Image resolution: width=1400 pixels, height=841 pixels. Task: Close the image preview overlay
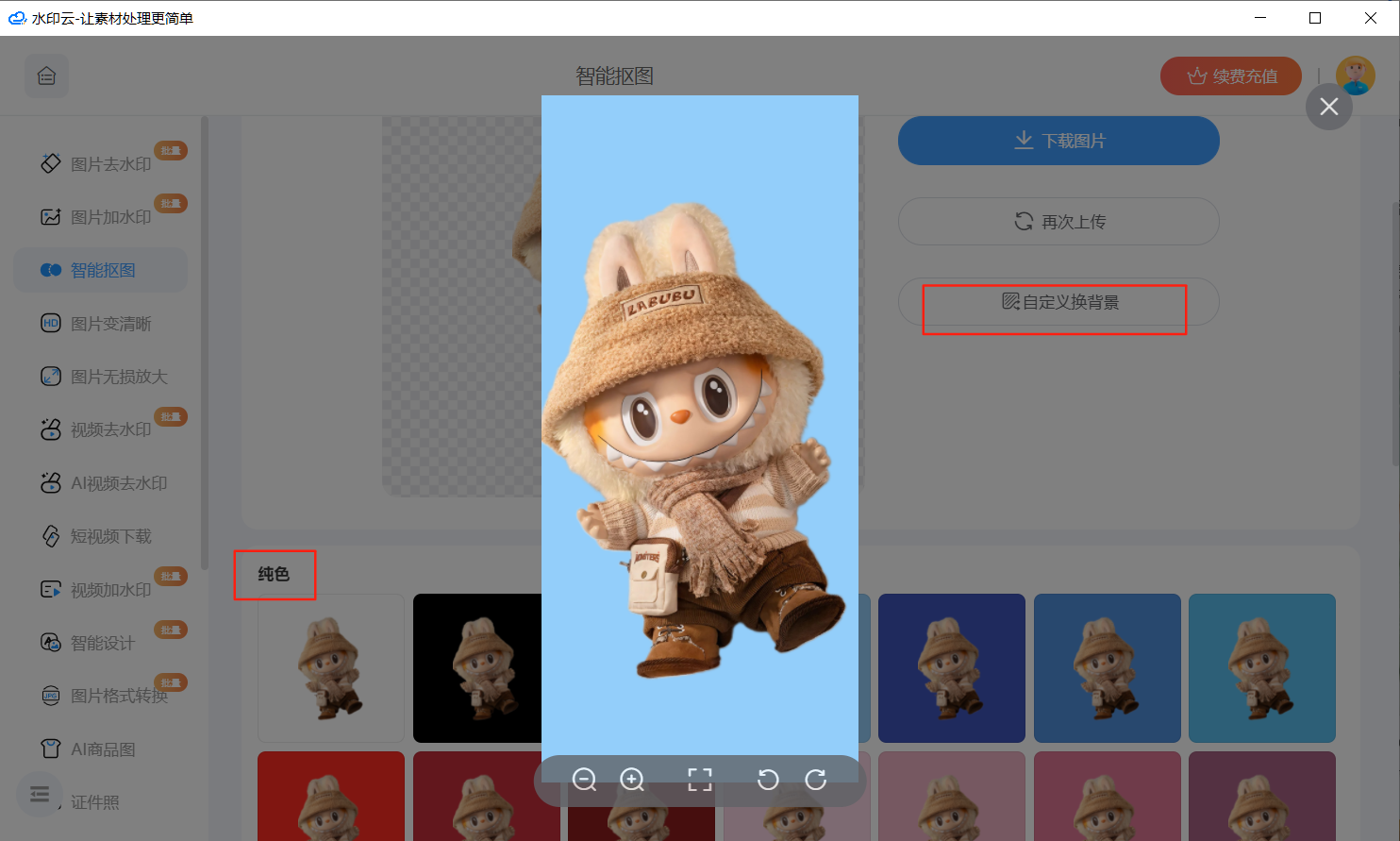click(x=1328, y=107)
